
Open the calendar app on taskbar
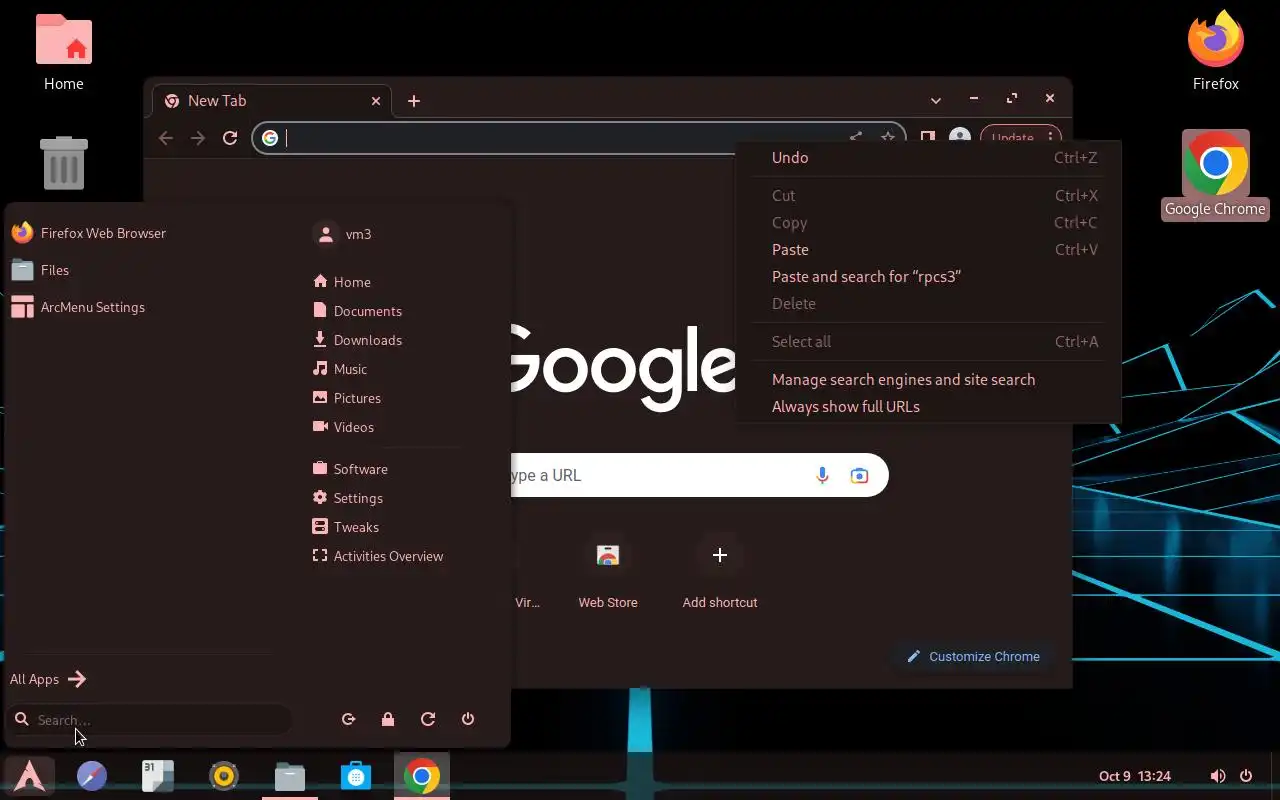[x=158, y=776]
